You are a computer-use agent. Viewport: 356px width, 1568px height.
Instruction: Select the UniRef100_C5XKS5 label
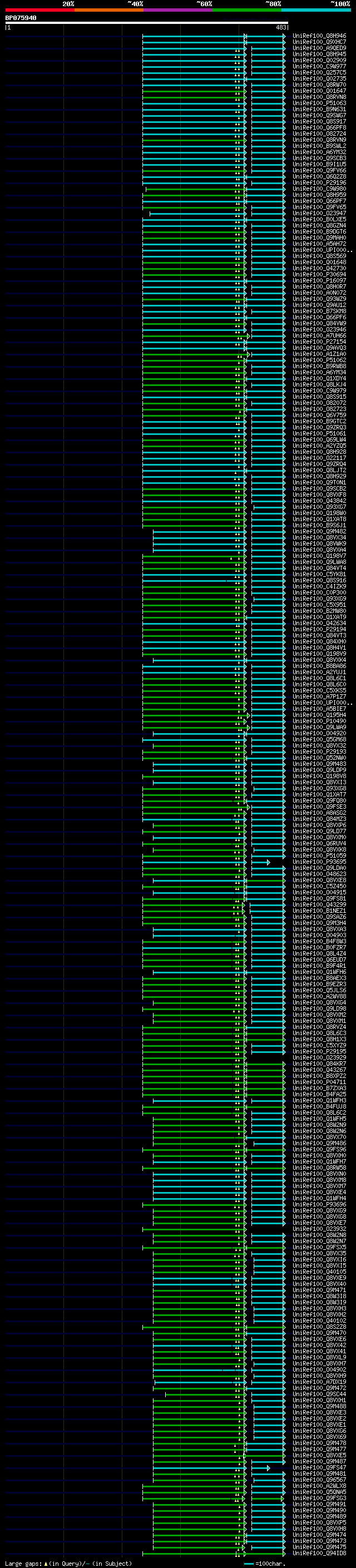pos(319,690)
